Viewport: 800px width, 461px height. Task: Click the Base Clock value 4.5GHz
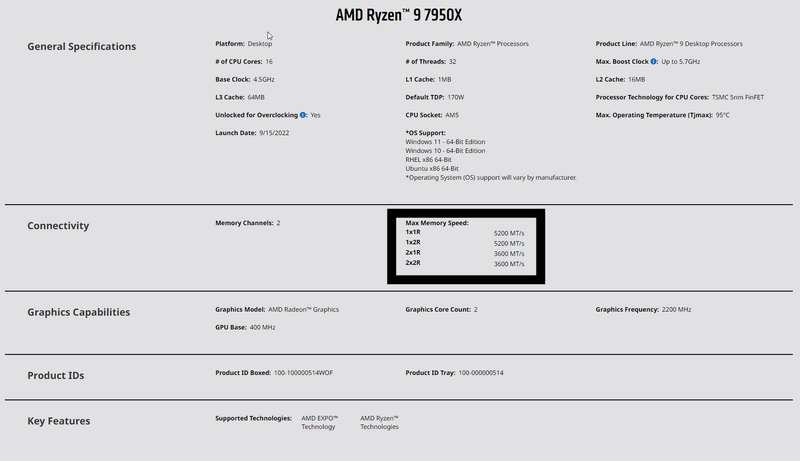(x=264, y=80)
